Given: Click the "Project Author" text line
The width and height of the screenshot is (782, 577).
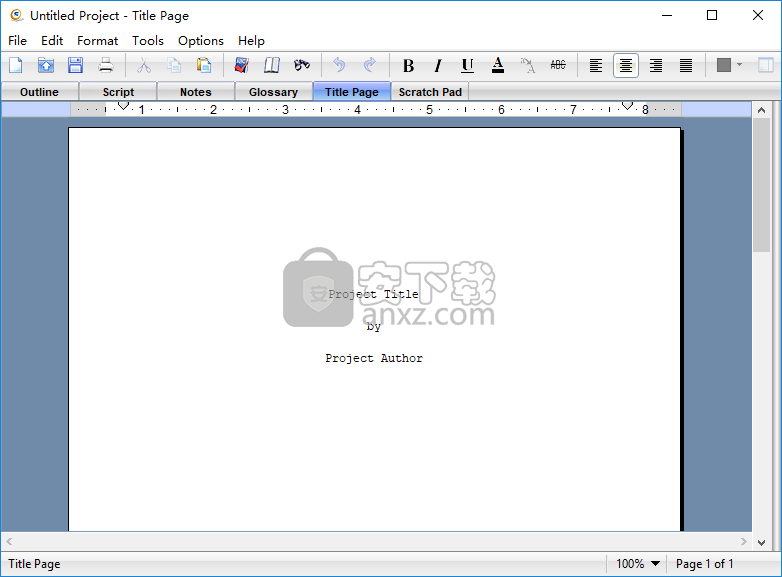Looking at the screenshot, I should pos(374,358).
